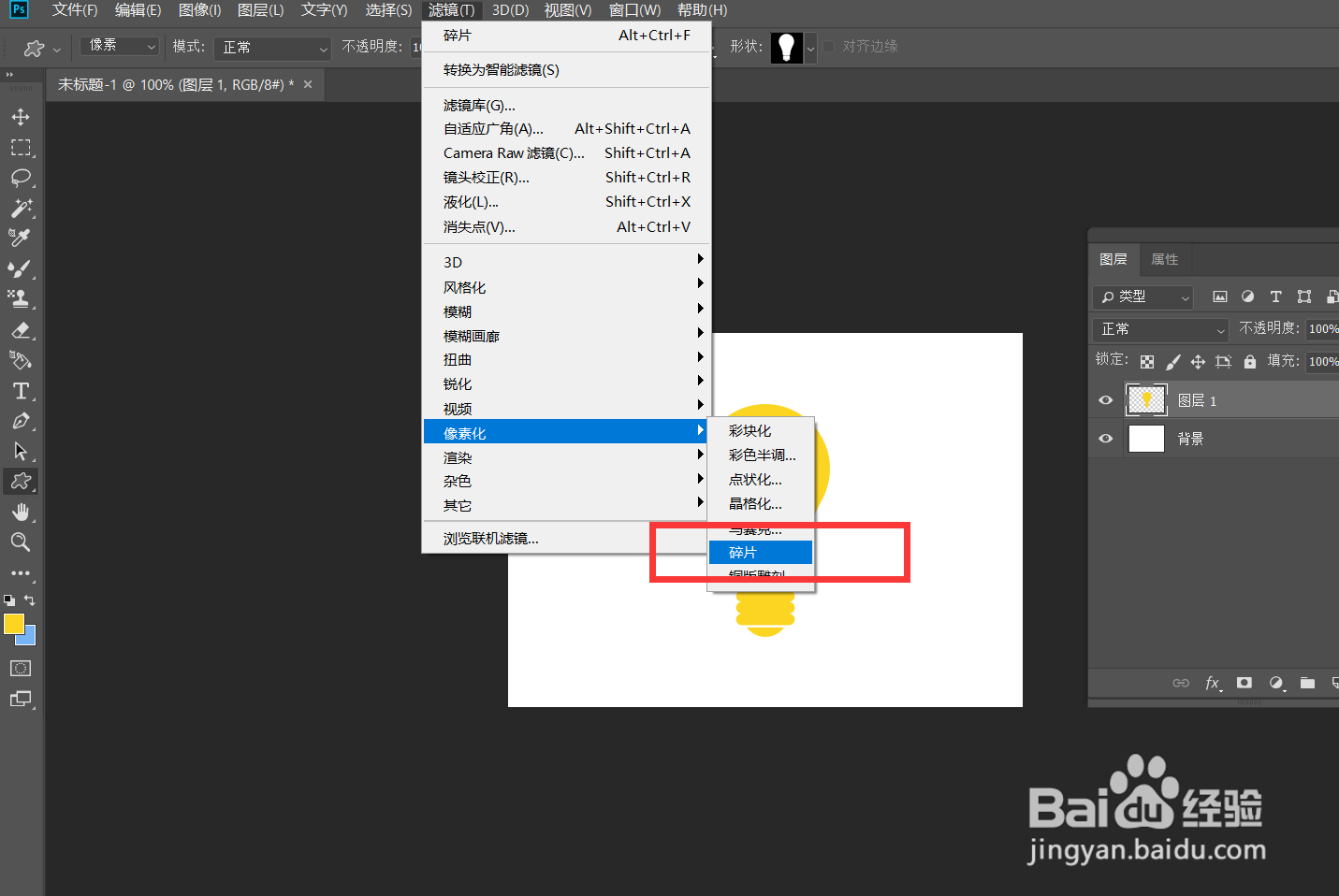This screenshot has height=896, width=1339.
Task: Open the layer styles fx menu
Action: (x=1213, y=684)
